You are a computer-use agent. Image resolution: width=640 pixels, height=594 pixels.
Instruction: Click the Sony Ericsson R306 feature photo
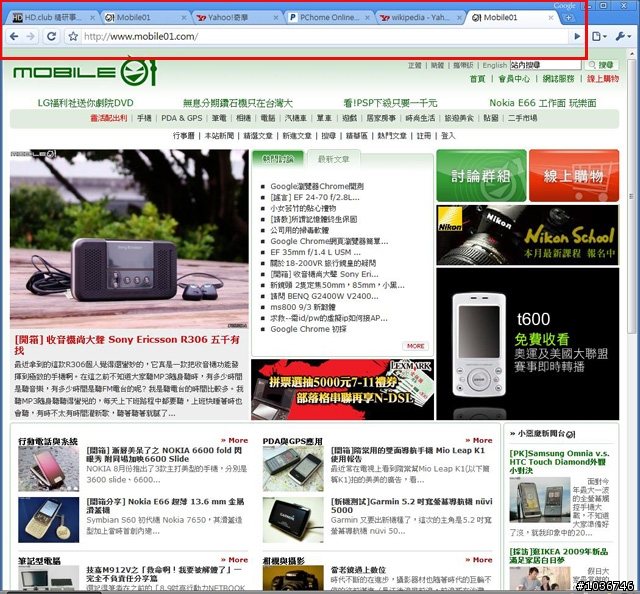[129, 239]
